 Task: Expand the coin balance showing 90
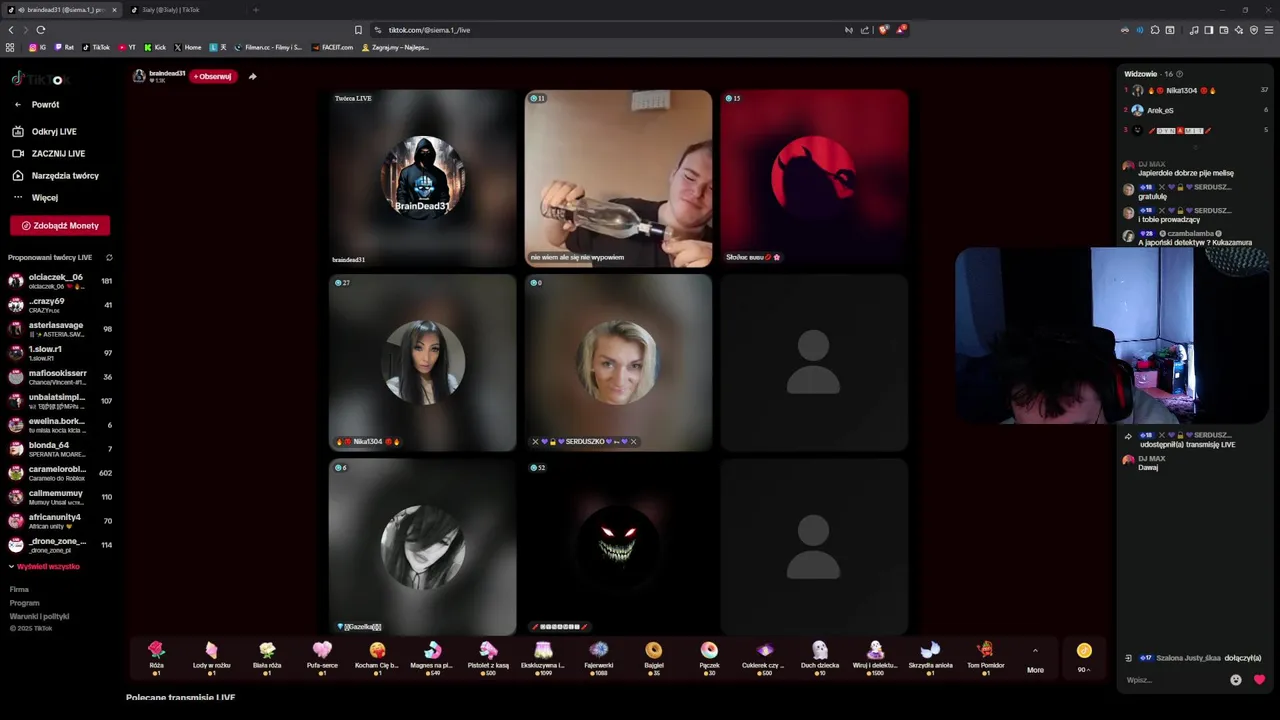tap(1084, 659)
